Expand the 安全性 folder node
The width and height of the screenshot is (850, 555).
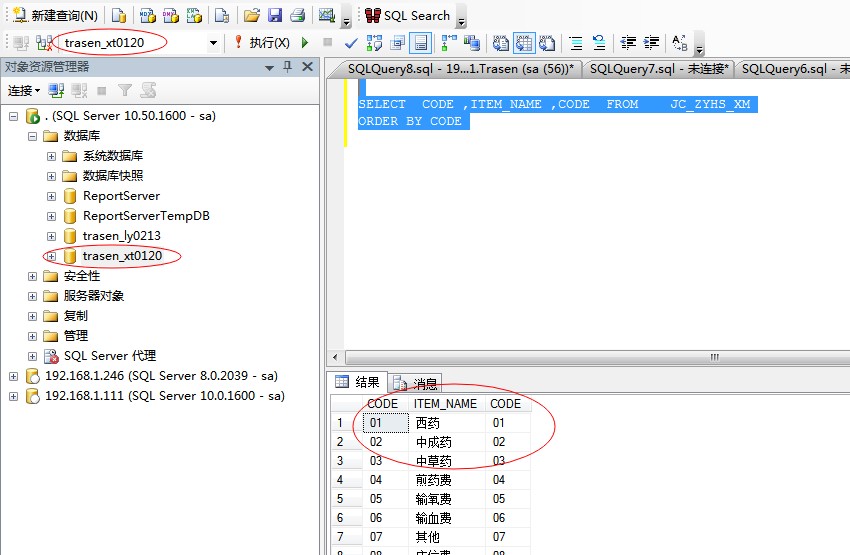(x=32, y=276)
